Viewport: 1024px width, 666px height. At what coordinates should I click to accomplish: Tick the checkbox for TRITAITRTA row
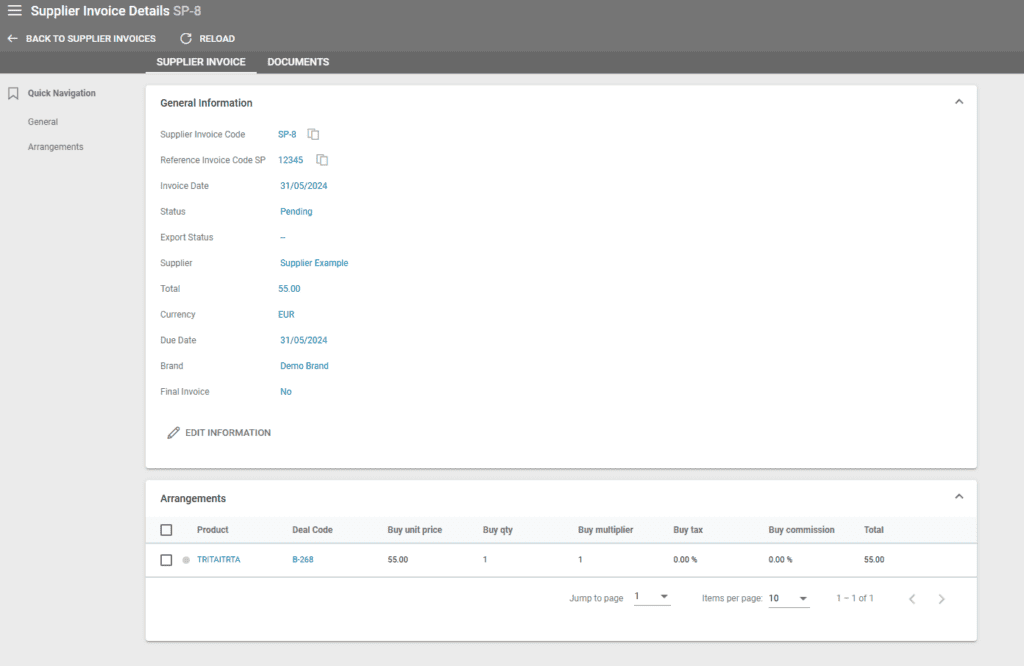click(x=167, y=560)
